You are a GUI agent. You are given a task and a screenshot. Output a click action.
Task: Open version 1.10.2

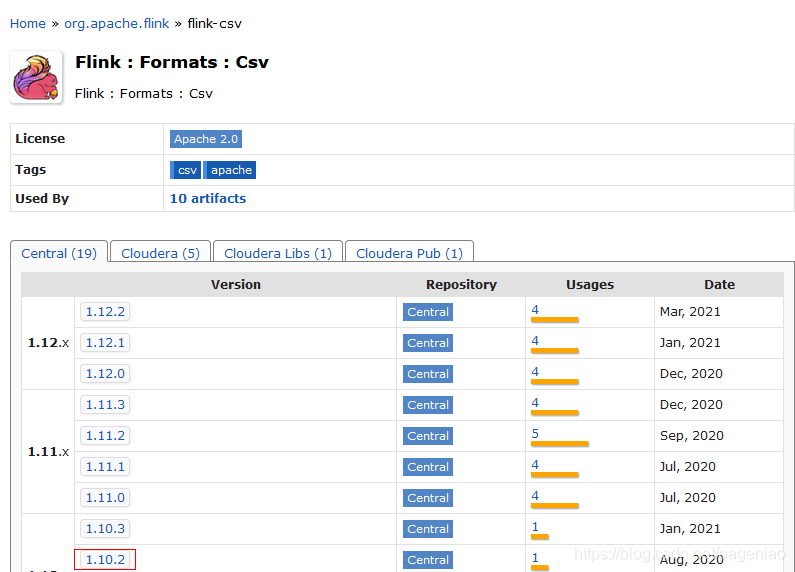(x=105, y=559)
